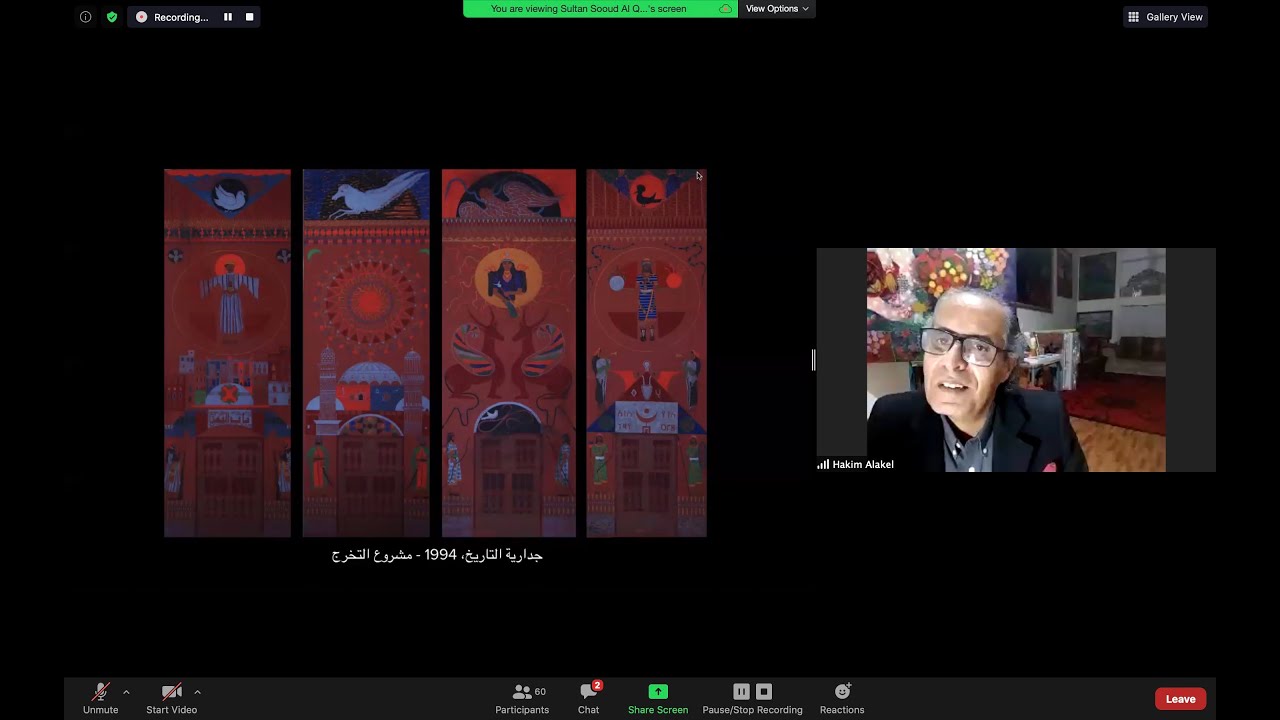Click the green screen-sharing notification bar
The image size is (1280, 720).
[x=600, y=9]
